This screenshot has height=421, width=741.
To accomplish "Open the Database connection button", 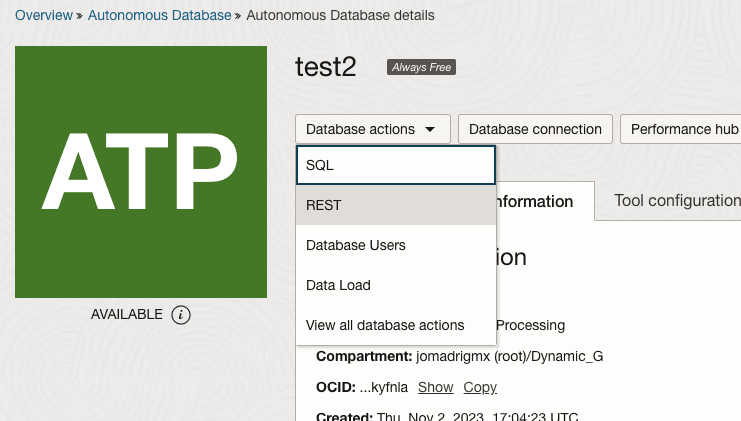I will pos(535,129).
